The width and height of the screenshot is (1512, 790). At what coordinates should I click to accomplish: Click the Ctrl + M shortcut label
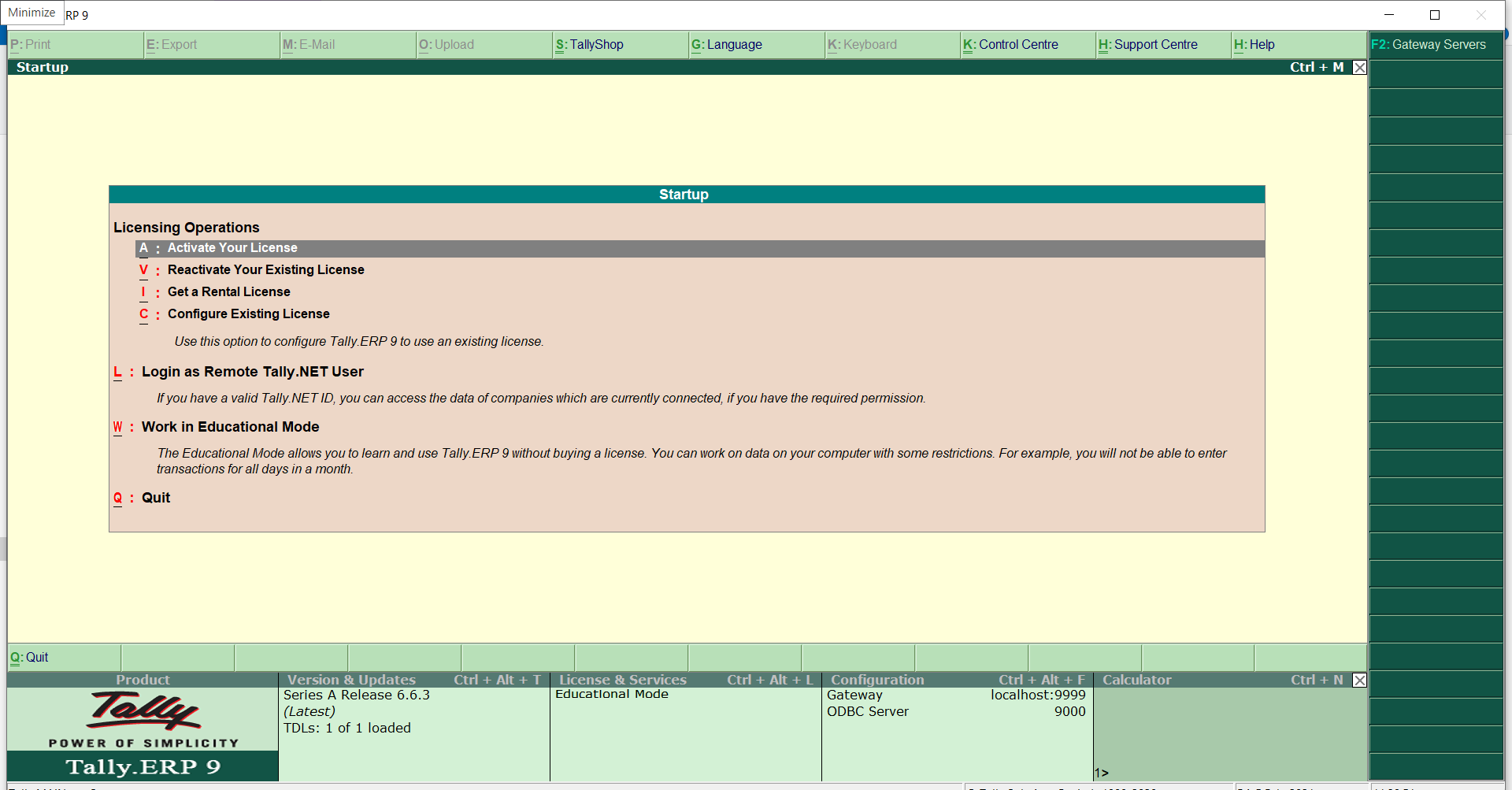click(1317, 68)
